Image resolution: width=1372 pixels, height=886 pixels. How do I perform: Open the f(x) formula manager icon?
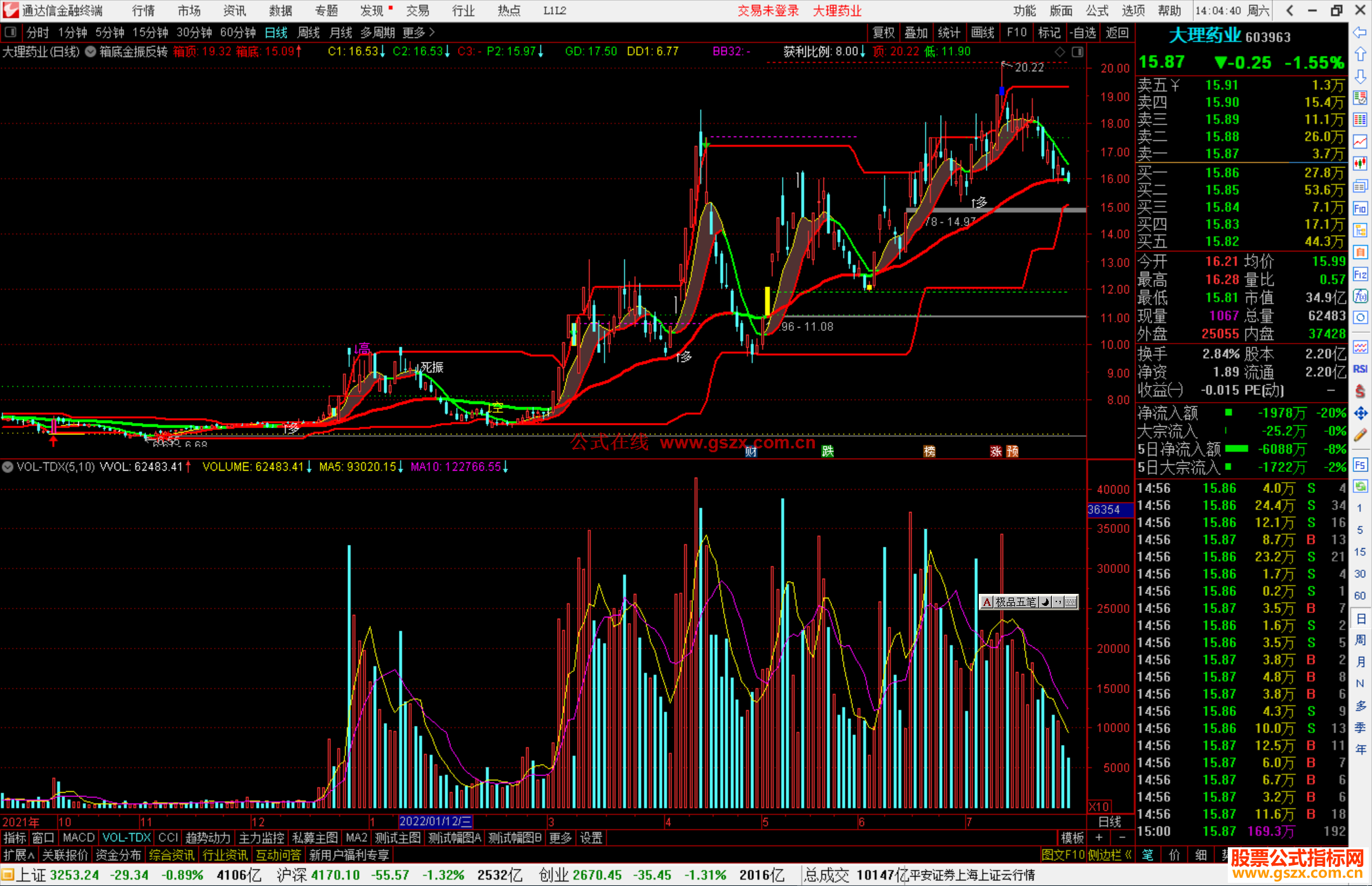tap(1360, 296)
